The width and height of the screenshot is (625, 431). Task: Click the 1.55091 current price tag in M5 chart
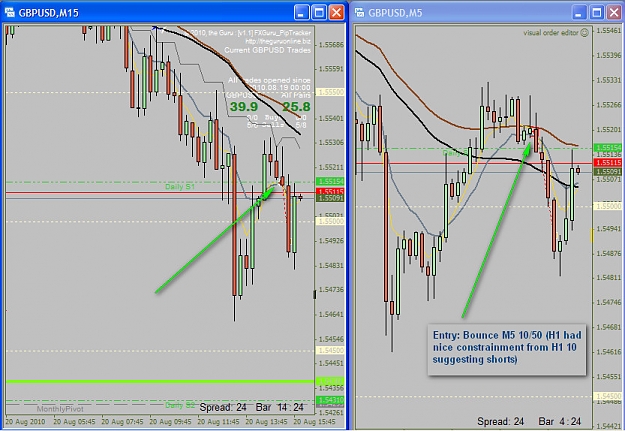(607, 172)
